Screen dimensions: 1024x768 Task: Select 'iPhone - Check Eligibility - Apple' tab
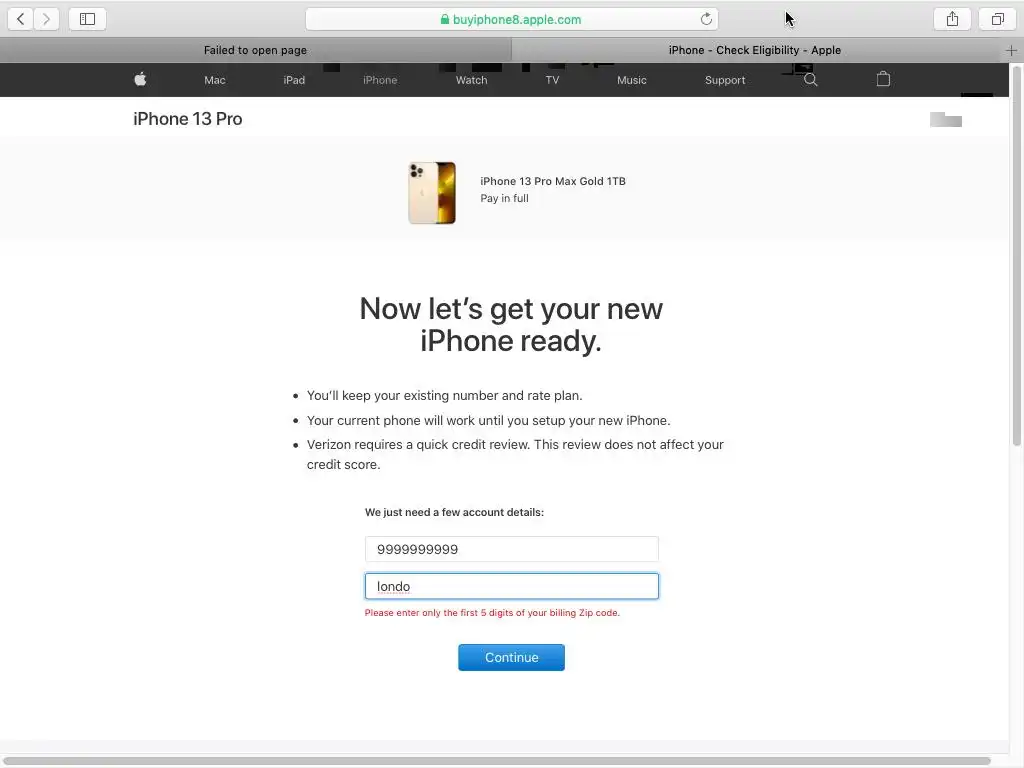point(755,50)
